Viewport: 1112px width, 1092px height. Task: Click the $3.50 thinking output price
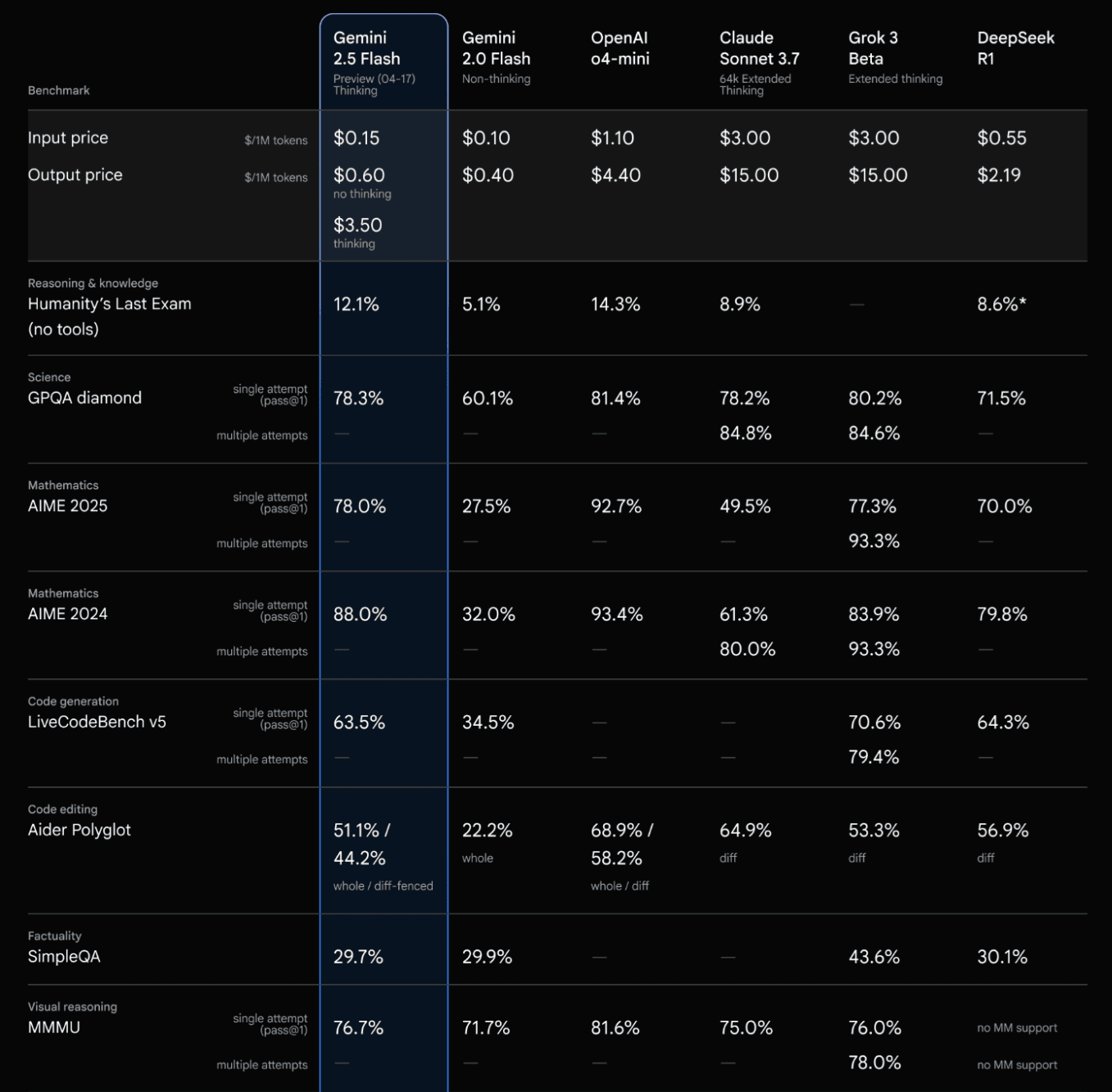click(358, 225)
